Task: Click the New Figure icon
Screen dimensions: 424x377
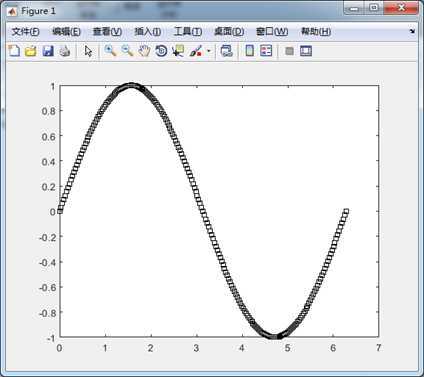Action: click(14, 51)
